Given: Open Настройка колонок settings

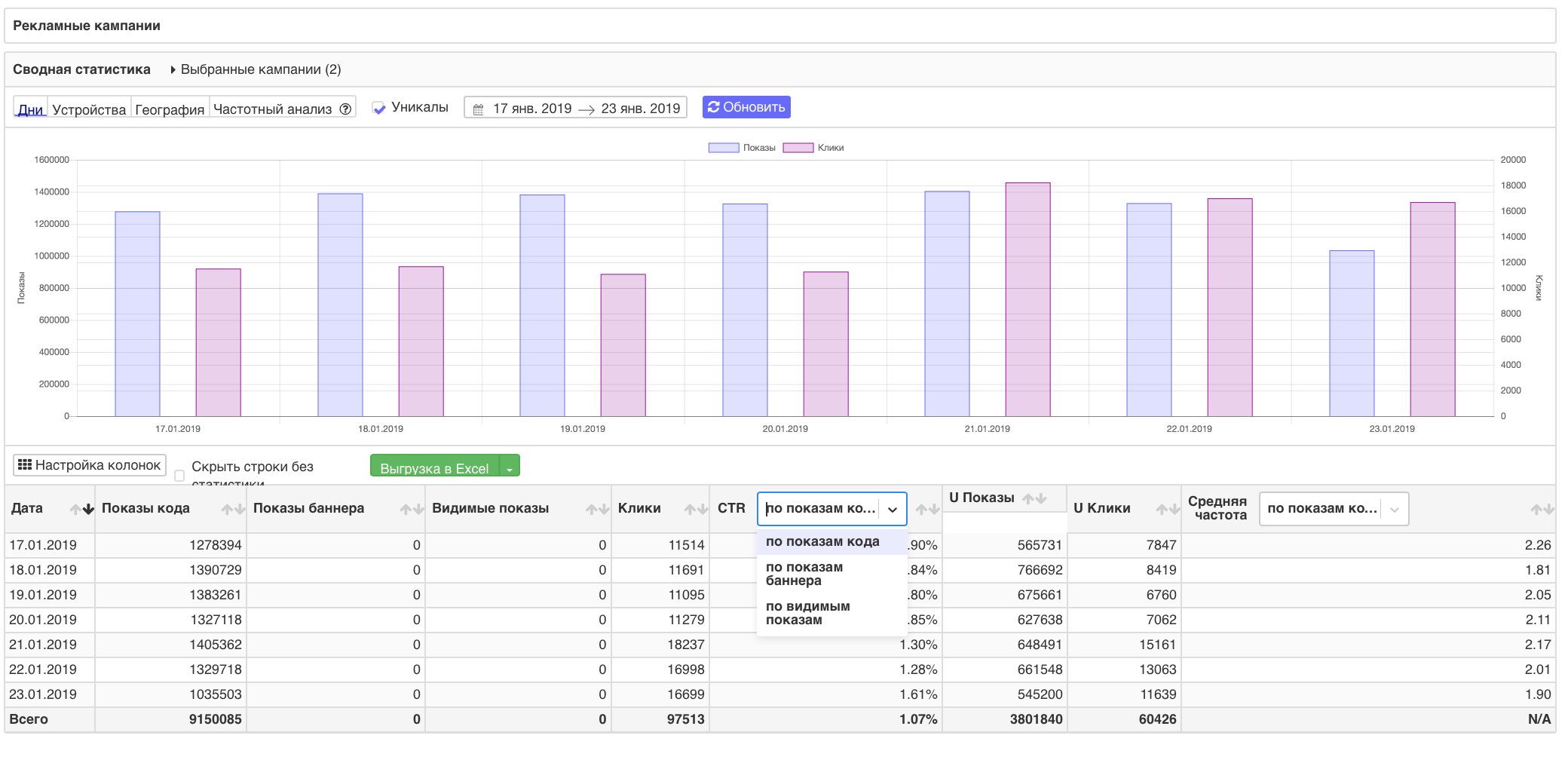Looking at the screenshot, I should coord(90,465).
